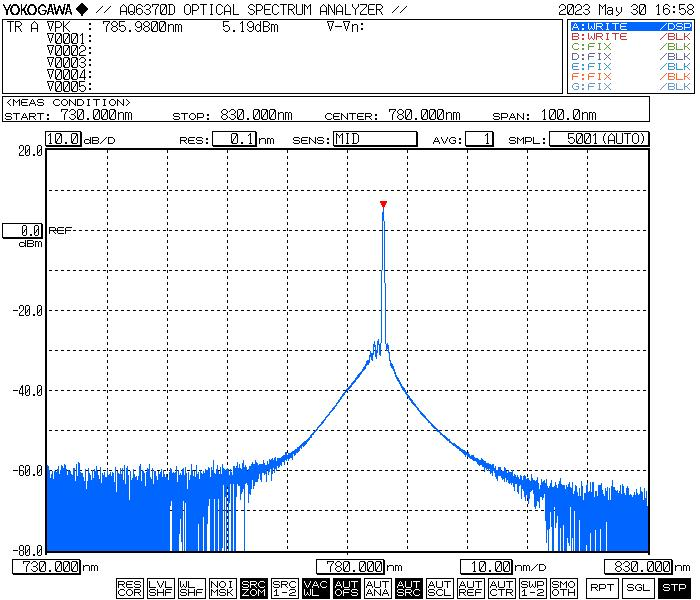Toggle VAC WL vacuum wavelength mode
Image resolution: width=700 pixels, height=600 pixels.
pos(315,588)
